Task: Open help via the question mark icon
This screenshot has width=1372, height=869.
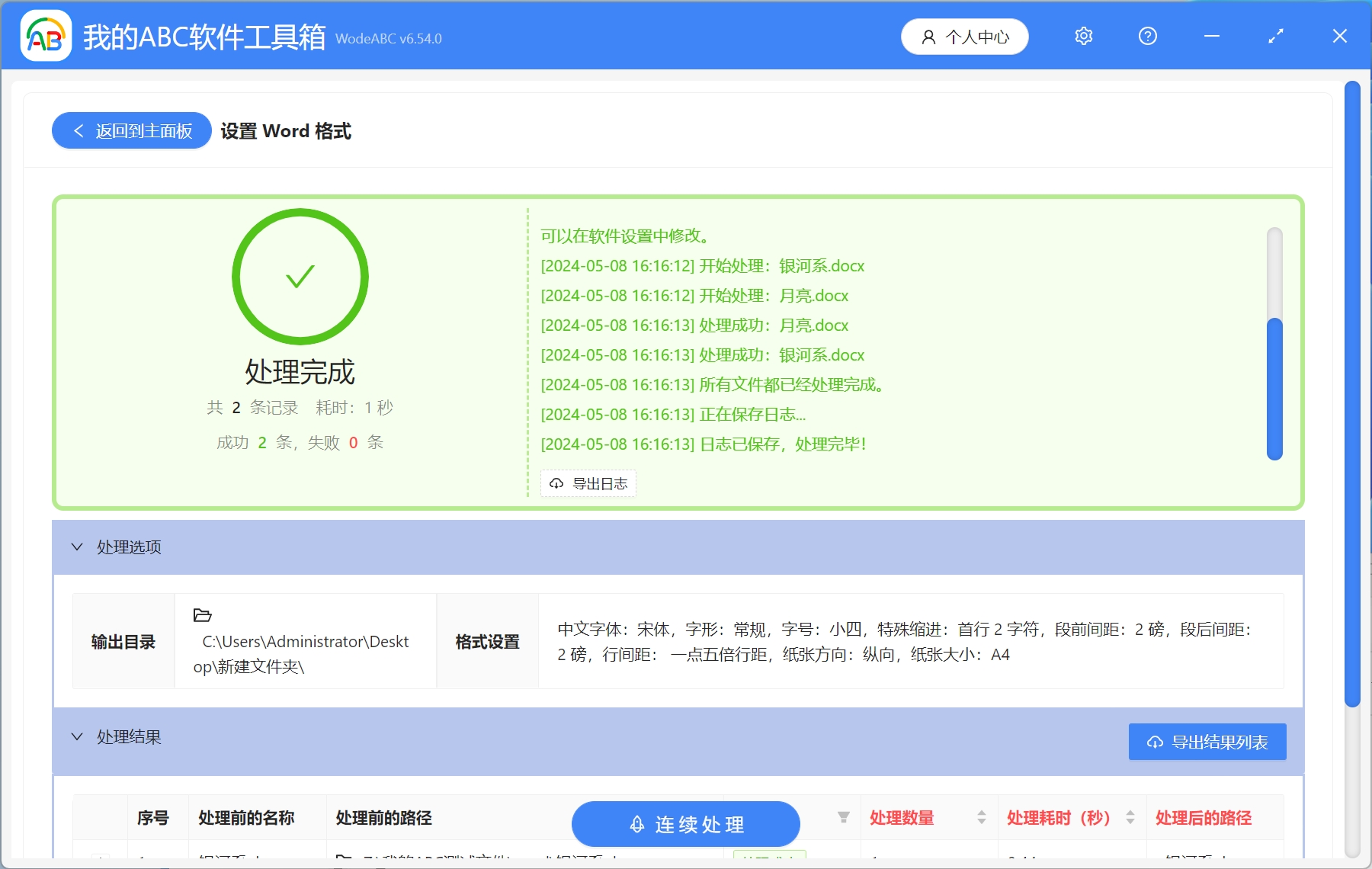Action: coord(1147,36)
